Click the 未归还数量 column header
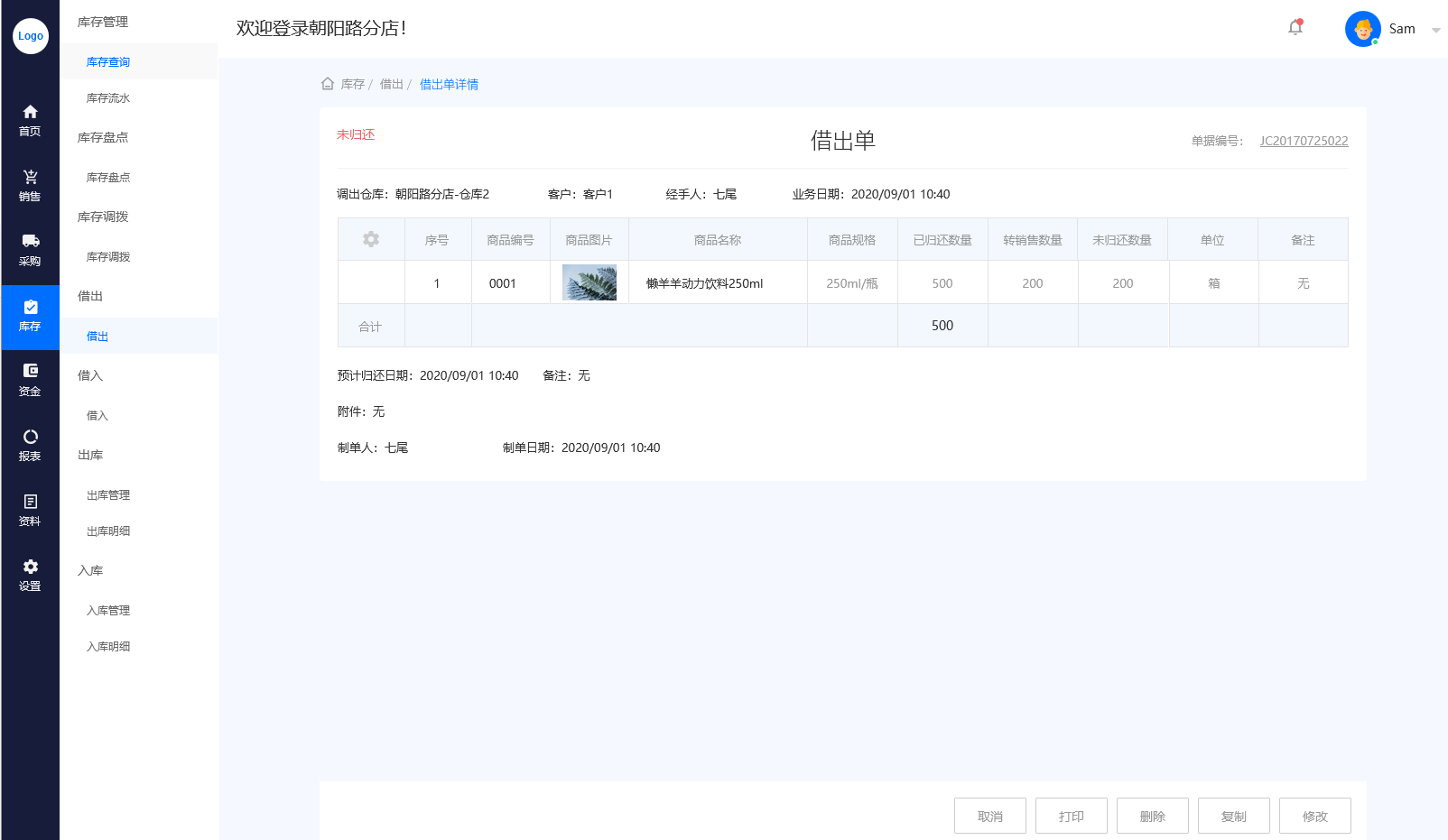1448x840 pixels. [1122, 239]
